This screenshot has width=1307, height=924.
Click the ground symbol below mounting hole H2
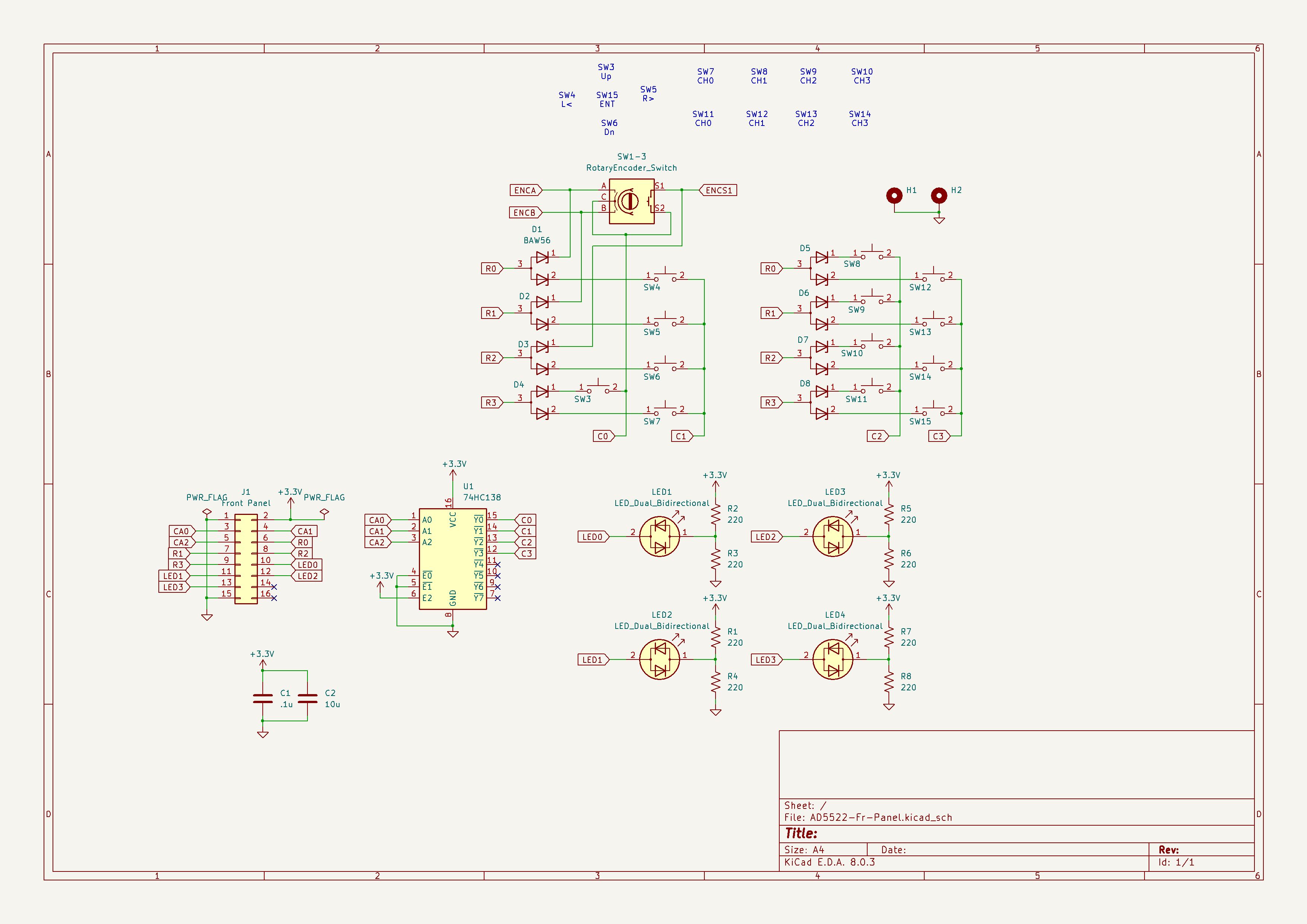pyautogui.click(x=939, y=219)
